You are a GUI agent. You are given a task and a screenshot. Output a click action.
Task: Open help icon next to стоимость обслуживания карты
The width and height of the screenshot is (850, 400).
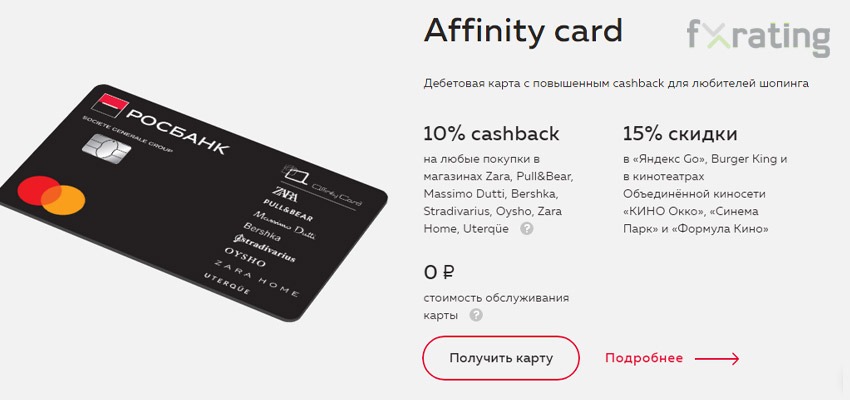pyautogui.click(x=476, y=315)
